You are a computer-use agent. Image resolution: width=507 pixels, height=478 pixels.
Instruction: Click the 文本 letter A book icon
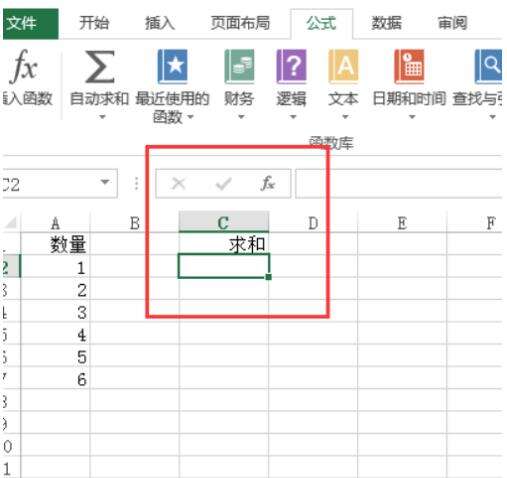[x=343, y=67]
